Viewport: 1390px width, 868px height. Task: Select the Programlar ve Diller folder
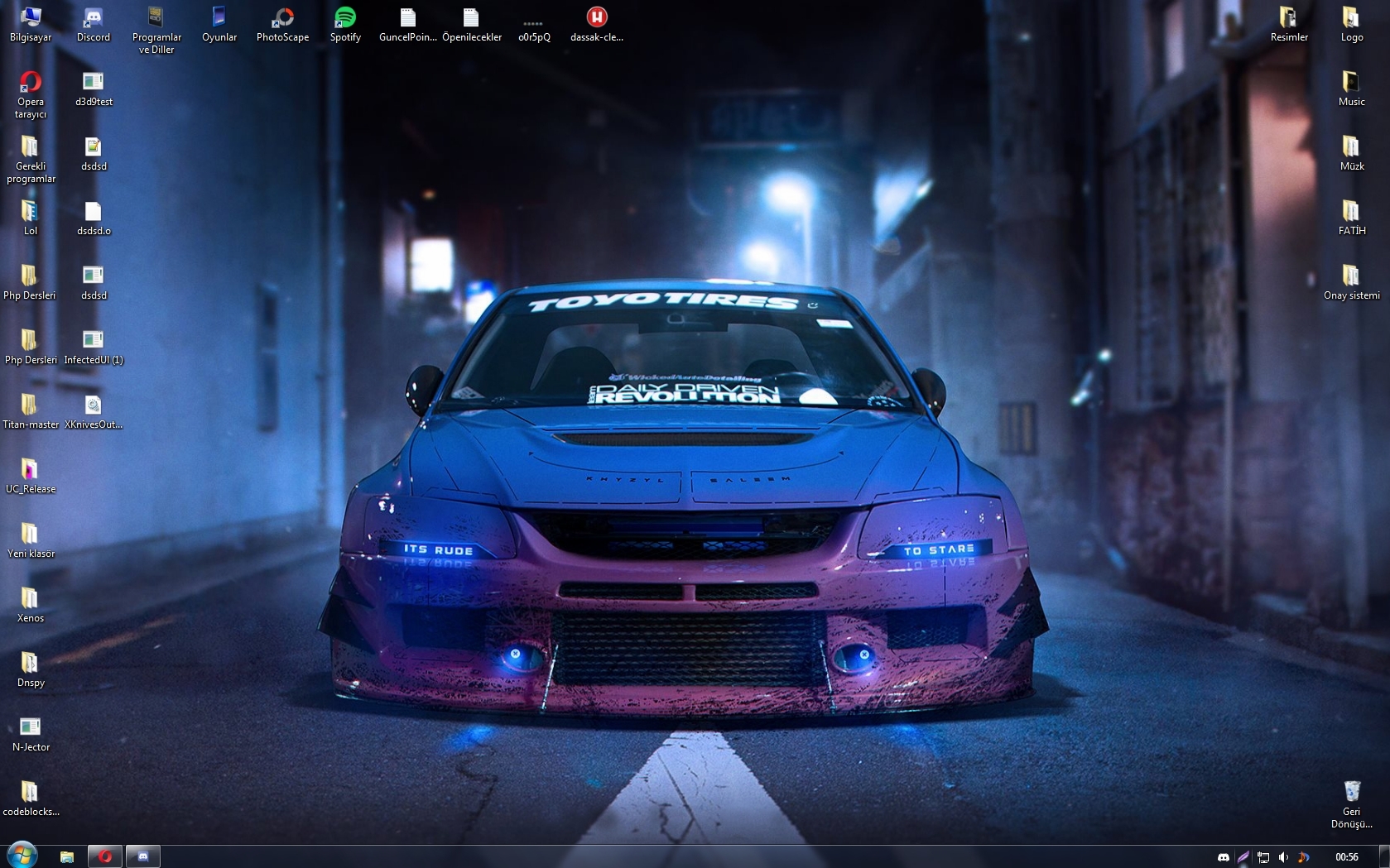156,30
